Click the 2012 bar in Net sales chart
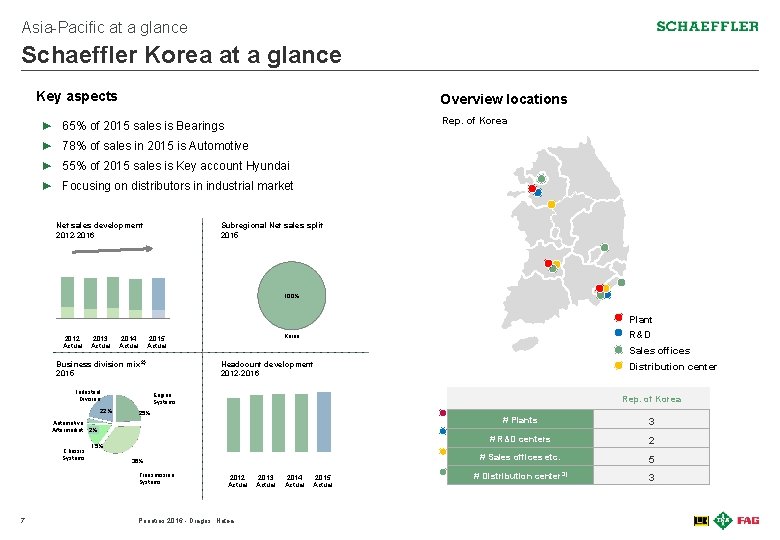 point(67,297)
